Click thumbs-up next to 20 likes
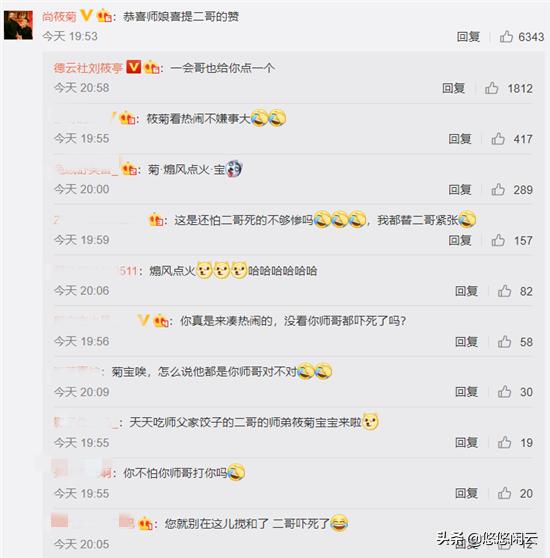Image resolution: width=550 pixels, height=558 pixels. [x=504, y=493]
